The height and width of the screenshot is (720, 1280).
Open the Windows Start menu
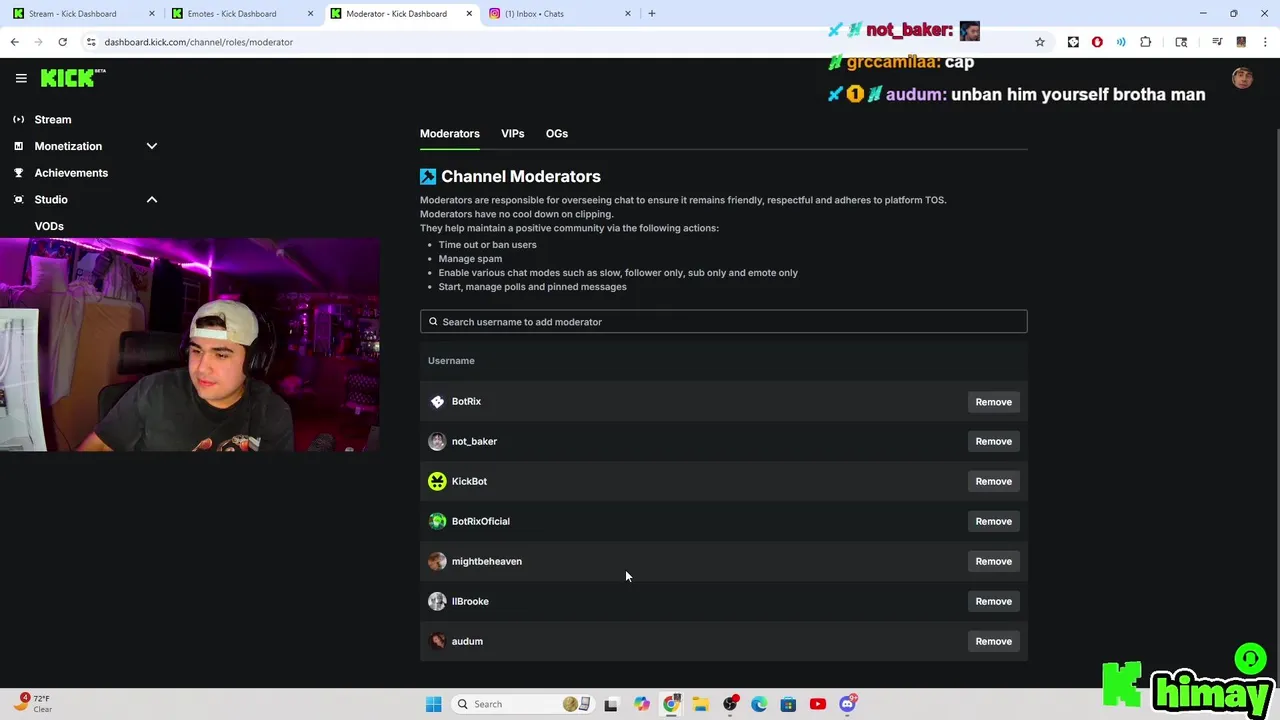(x=433, y=704)
